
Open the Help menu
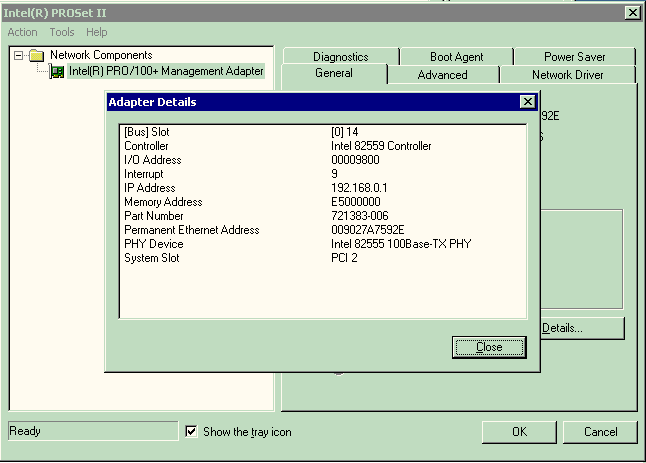96,32
